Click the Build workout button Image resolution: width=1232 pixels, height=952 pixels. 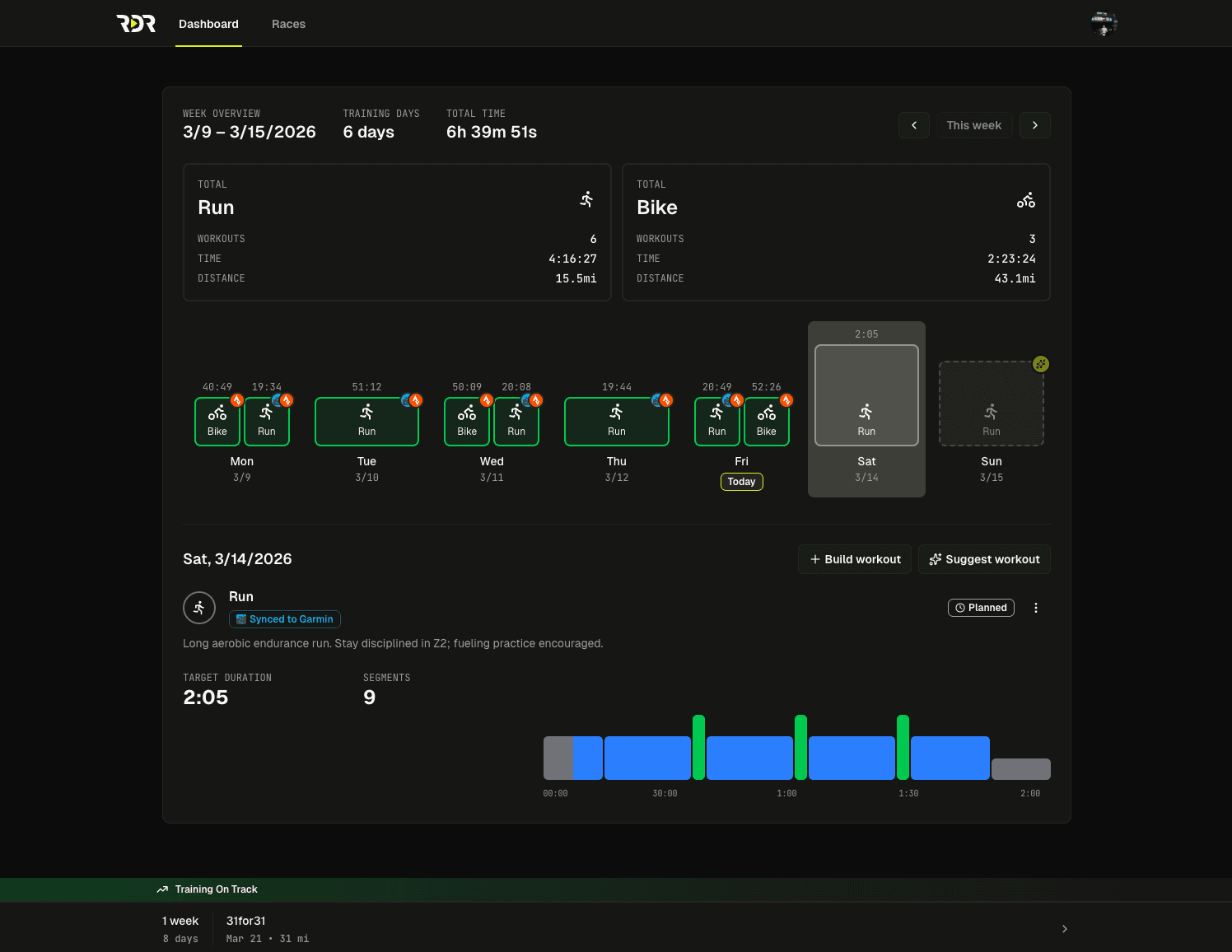pyautogui.click(x=855, y=559)
